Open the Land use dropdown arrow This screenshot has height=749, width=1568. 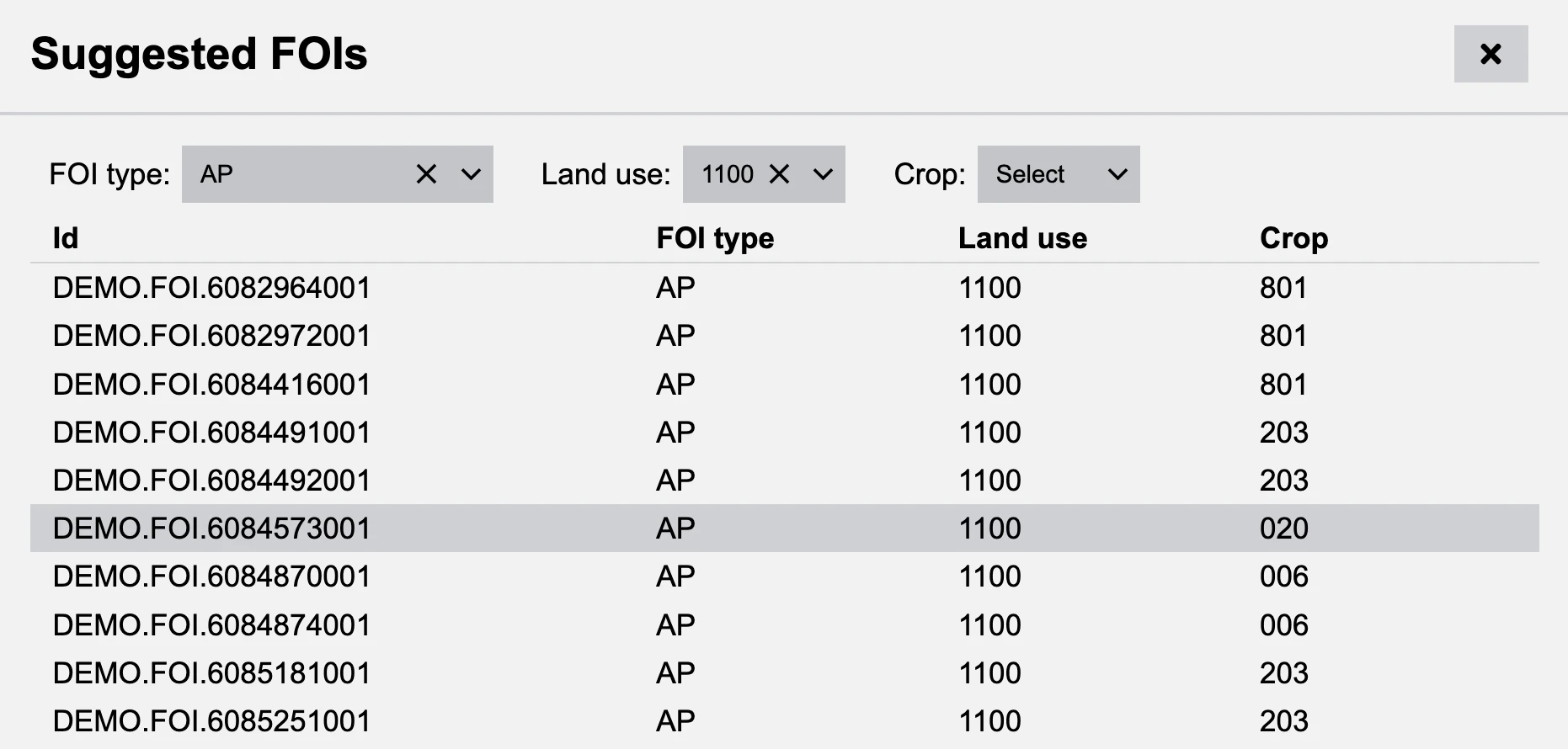point(823,174)
